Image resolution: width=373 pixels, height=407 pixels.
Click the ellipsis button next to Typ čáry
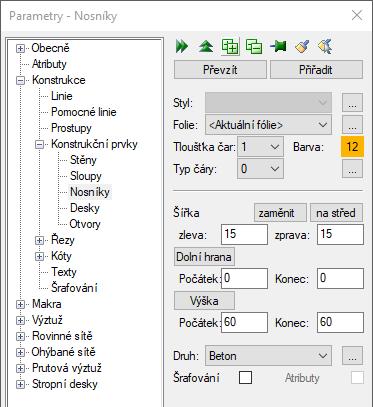pos(352,169)
